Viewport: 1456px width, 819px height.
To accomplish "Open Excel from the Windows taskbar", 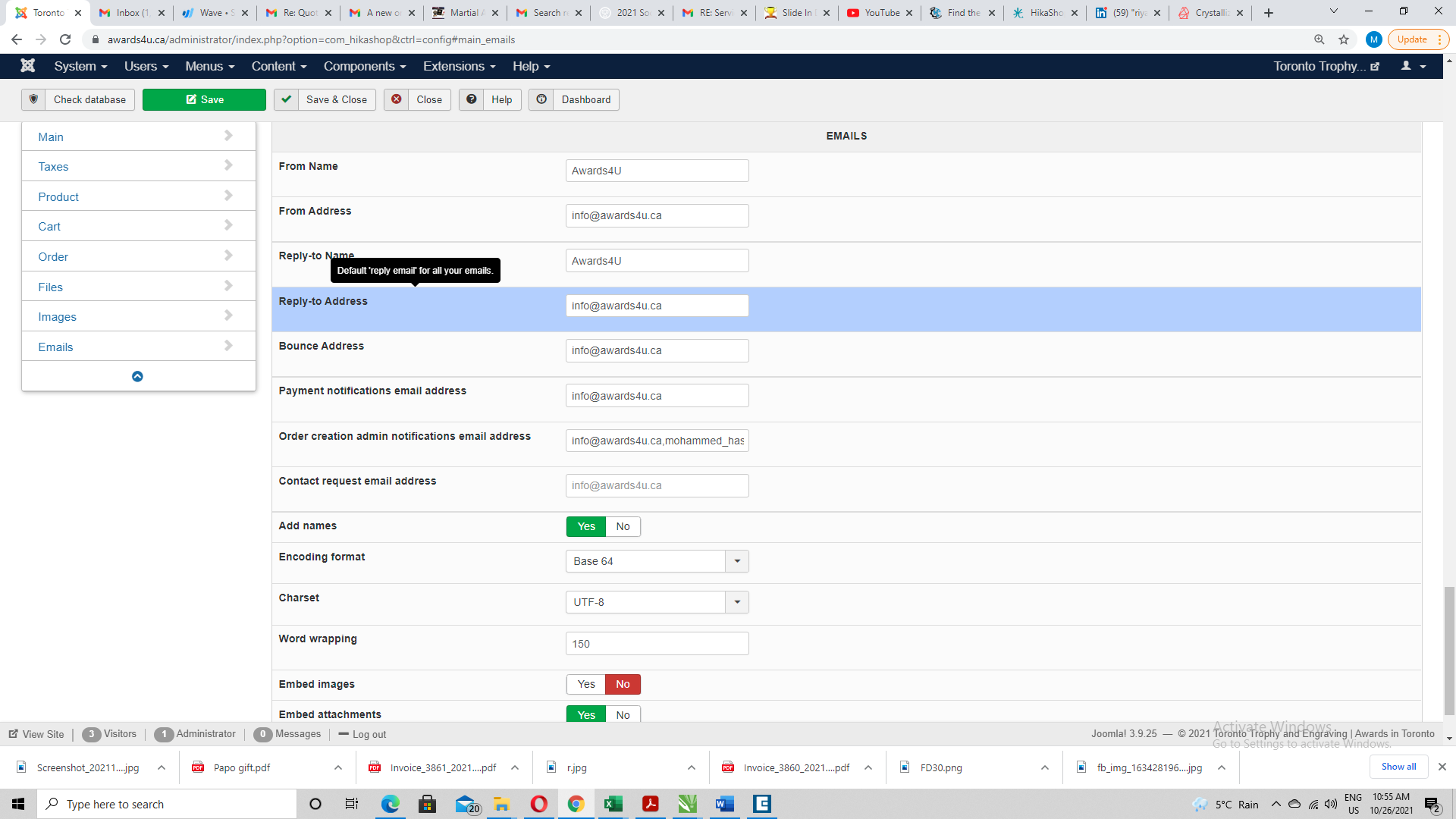I will tap(613, 804).
